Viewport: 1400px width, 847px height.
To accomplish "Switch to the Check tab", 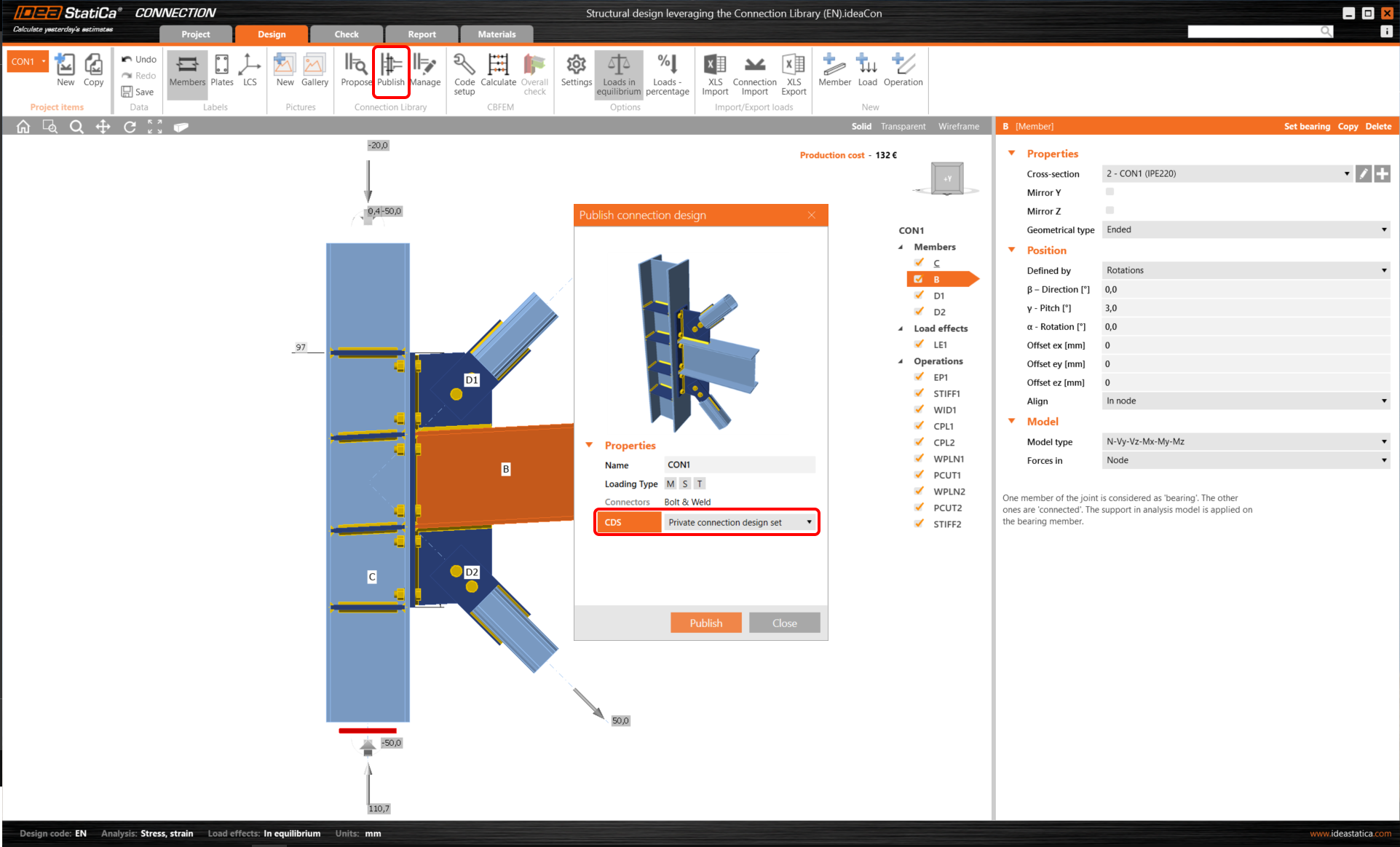I will click(347, 34).
